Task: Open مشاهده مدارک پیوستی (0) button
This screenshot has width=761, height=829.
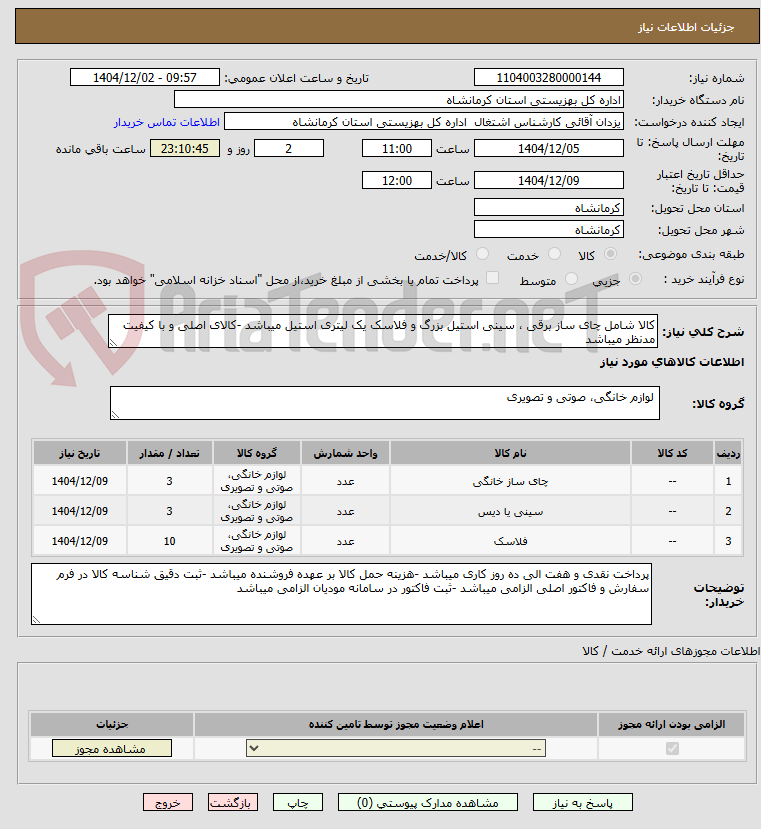Action: [x=428, y=803]
